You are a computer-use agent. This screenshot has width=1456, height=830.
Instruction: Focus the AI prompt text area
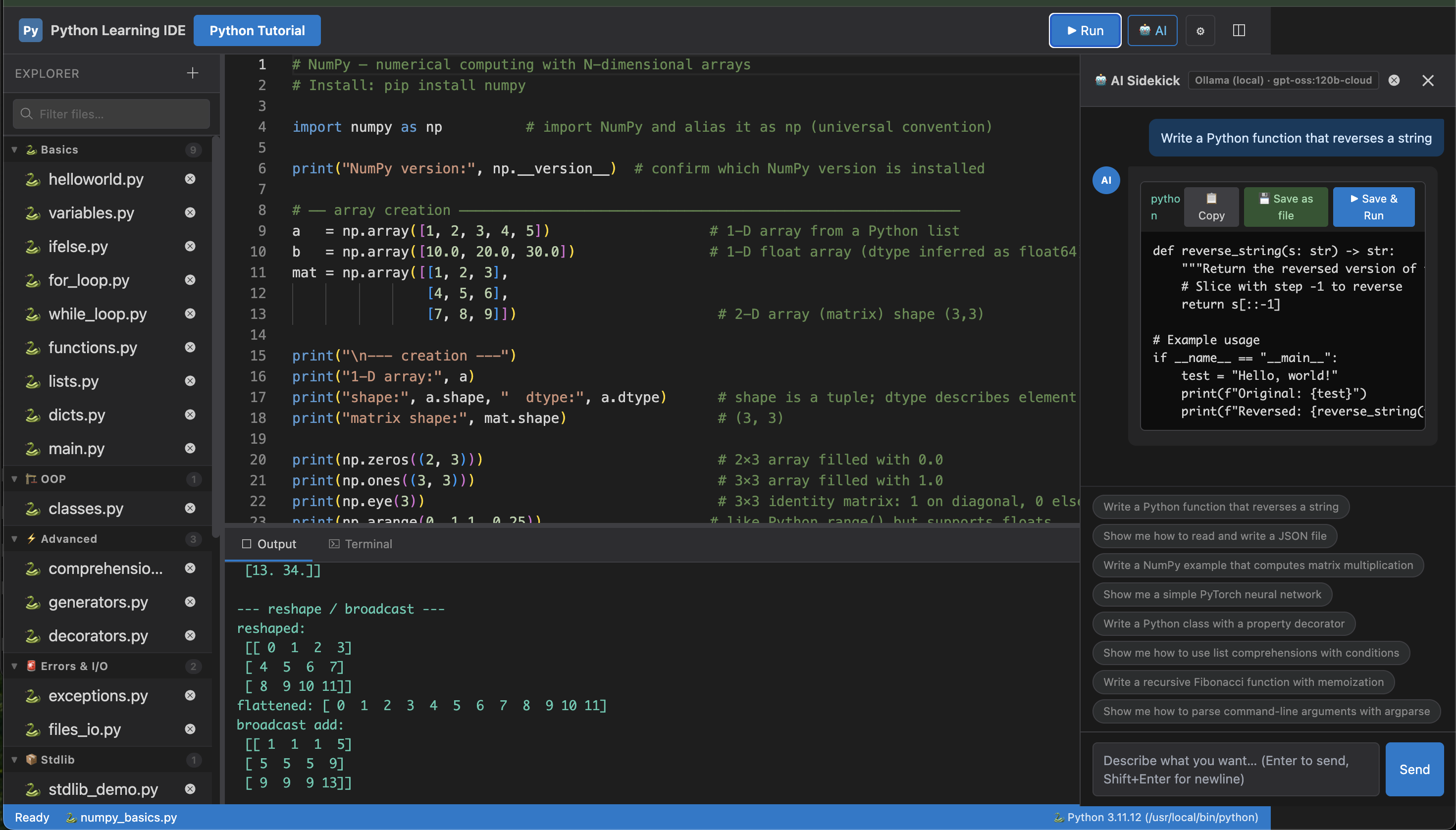1236,769
